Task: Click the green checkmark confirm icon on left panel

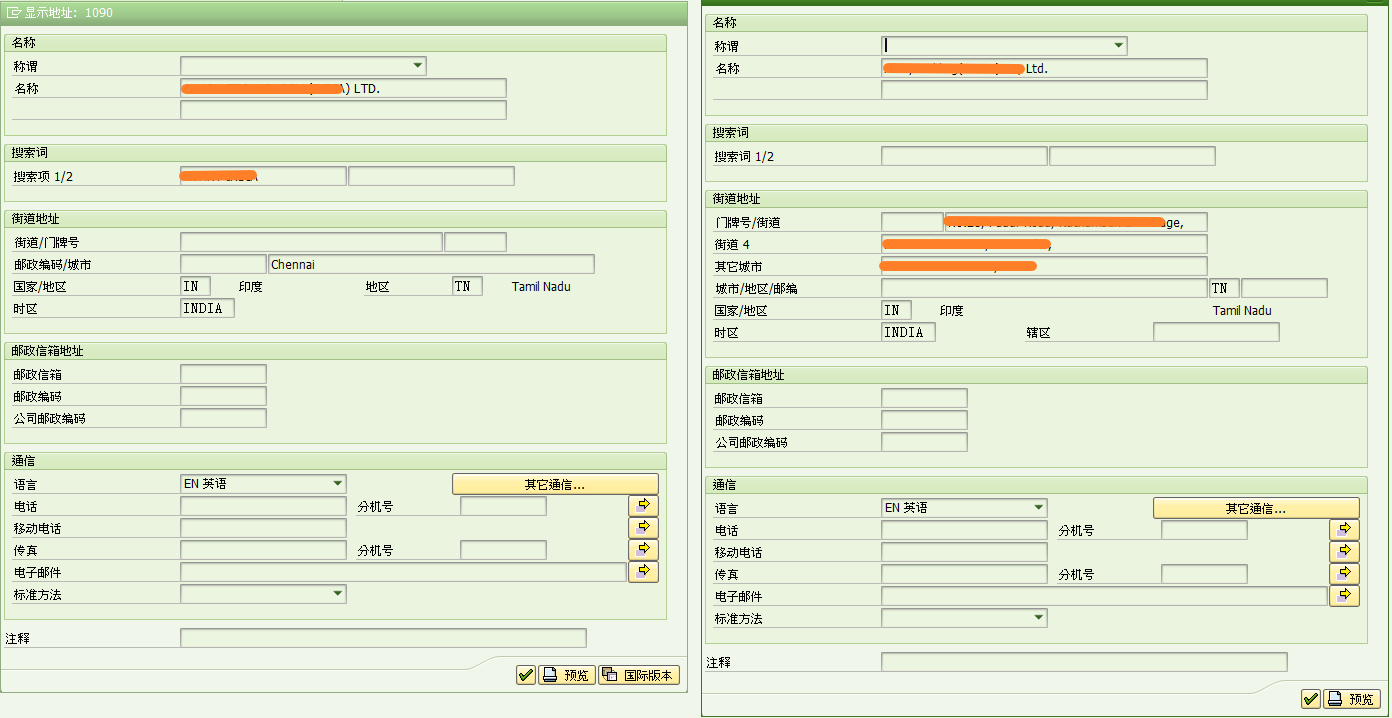Action: pos(525,674)
